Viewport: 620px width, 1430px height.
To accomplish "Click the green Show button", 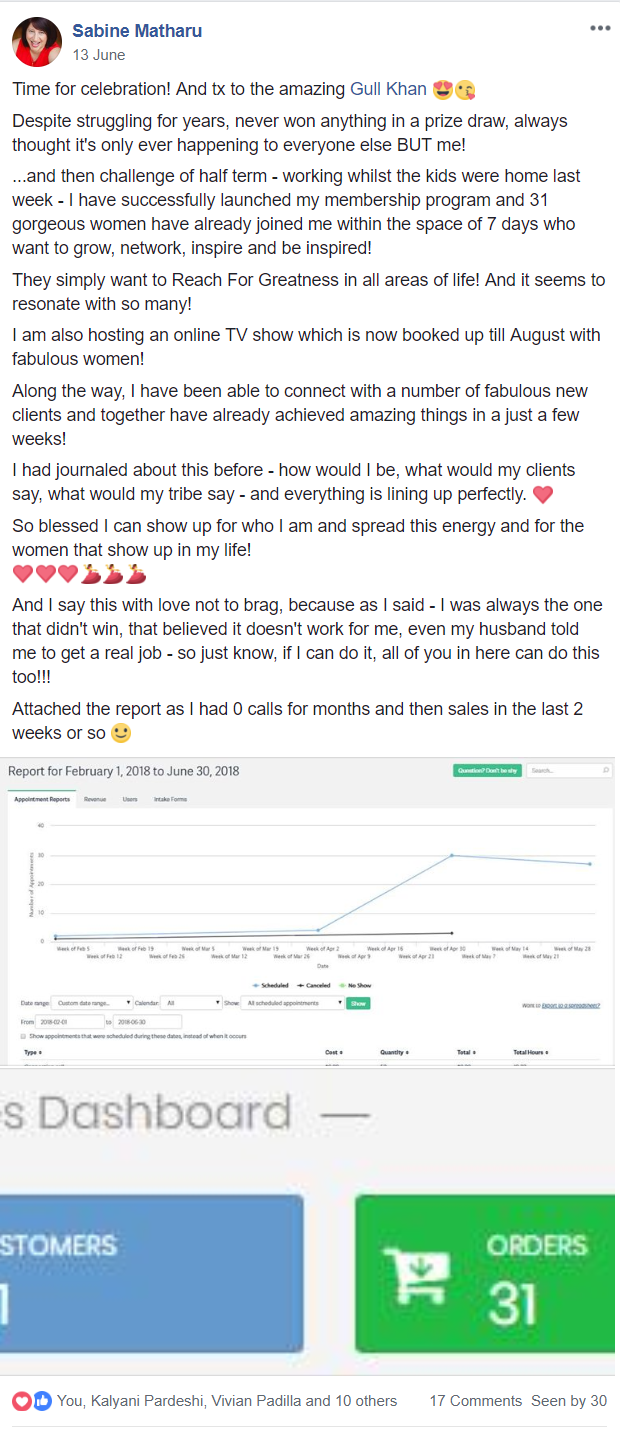I will (x=358, y=1003).
